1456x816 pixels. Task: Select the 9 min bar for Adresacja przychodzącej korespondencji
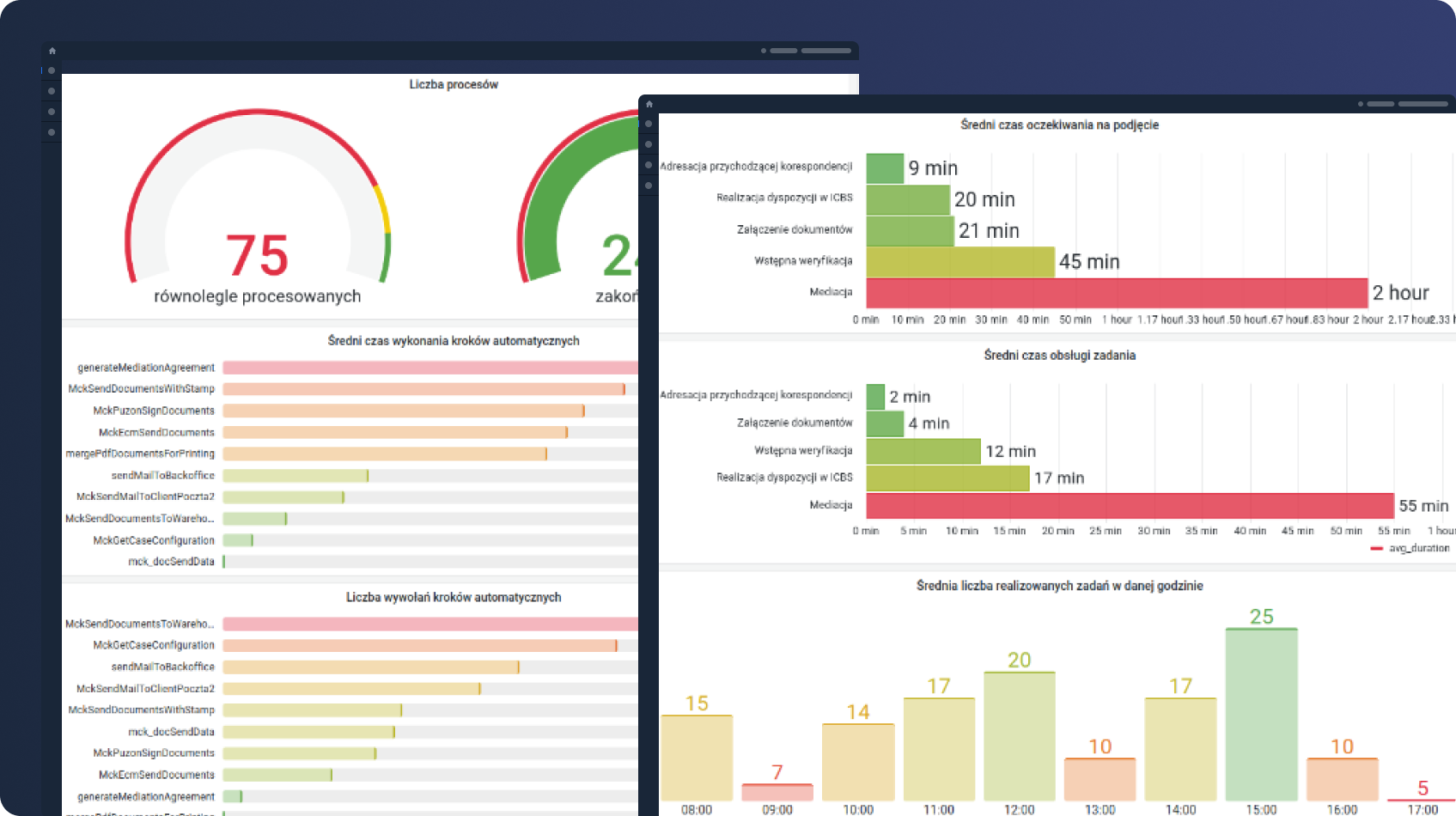coord(885,168)
